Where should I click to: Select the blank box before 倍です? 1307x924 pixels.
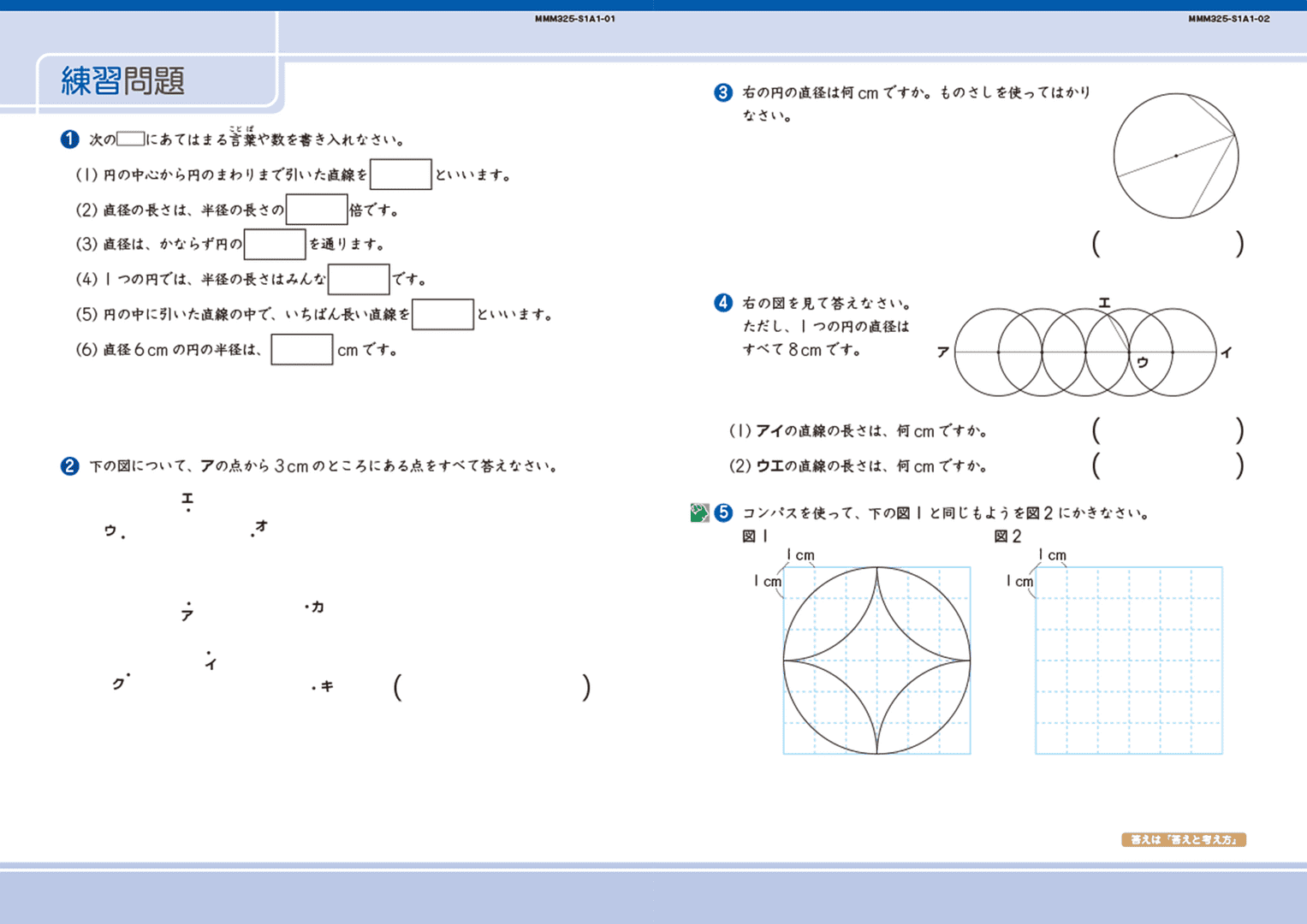317,210
